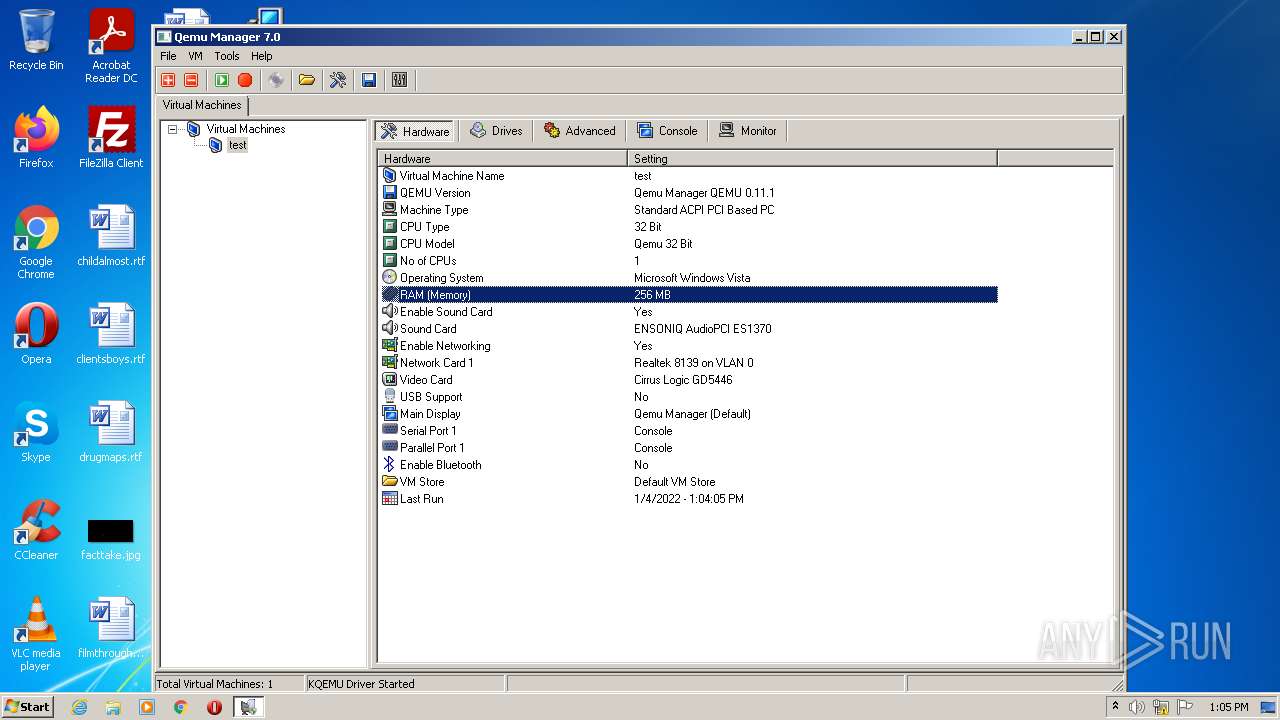The height and width of the screenshot is (720, 1280).
Task: Open Opera desktop shortcut
Action: point(36,334)
